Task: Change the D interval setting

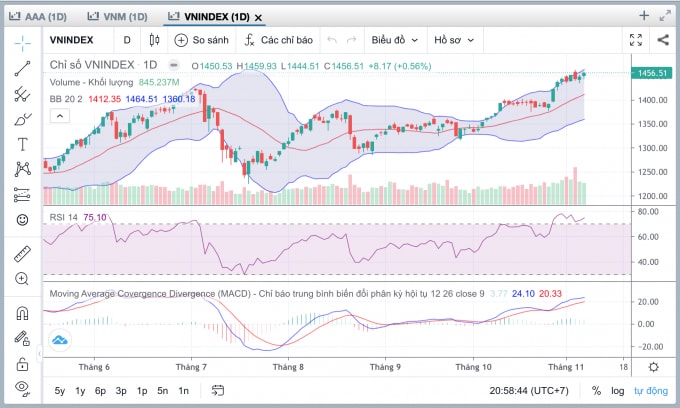Action: pos(127,40)
